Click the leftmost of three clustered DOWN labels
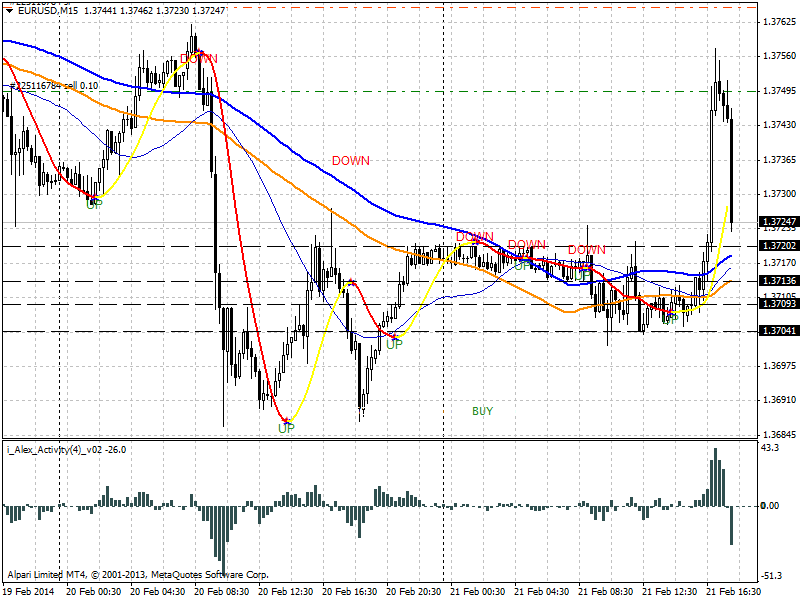The height and width of the screenshot is (600, 800). 474,237
